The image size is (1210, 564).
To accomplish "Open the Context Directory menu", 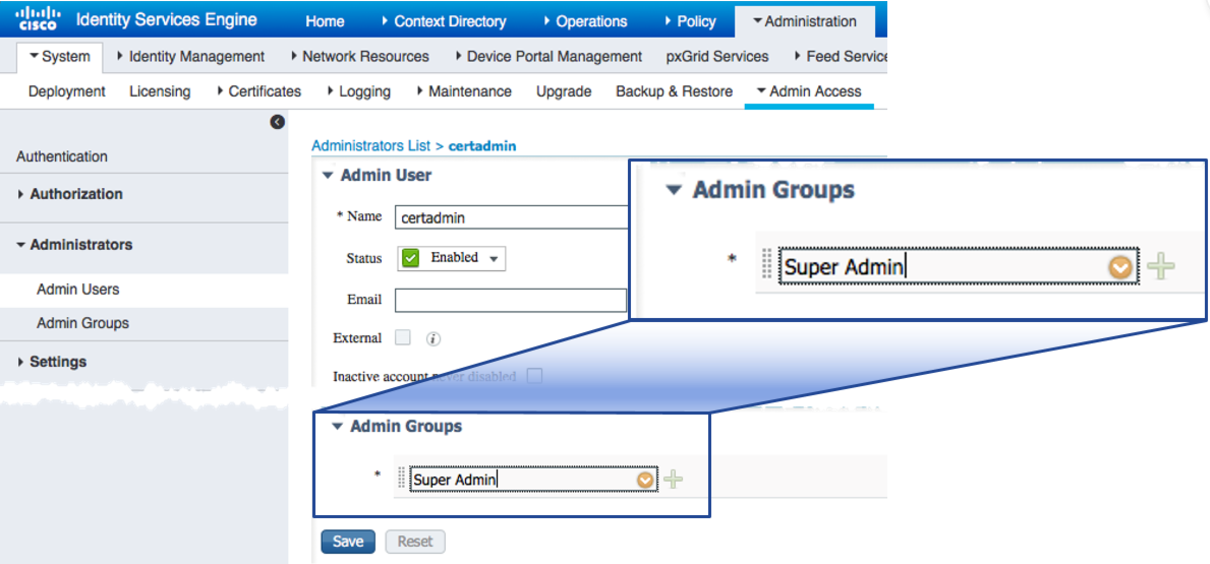I will 444,21.
